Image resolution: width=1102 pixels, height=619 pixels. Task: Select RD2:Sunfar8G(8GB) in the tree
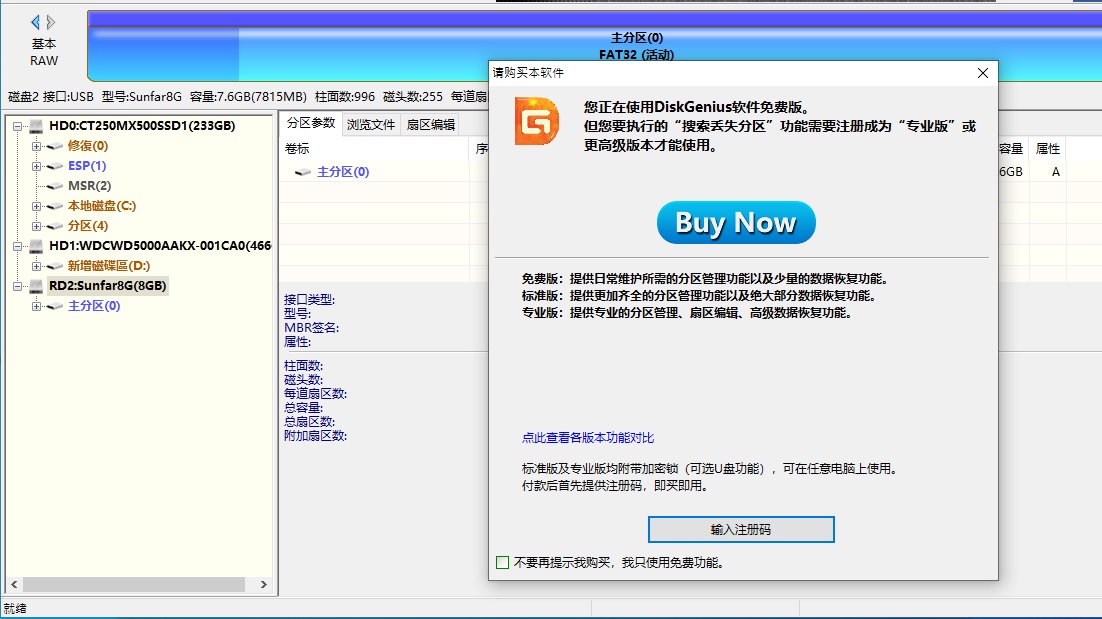coord(108,286)
